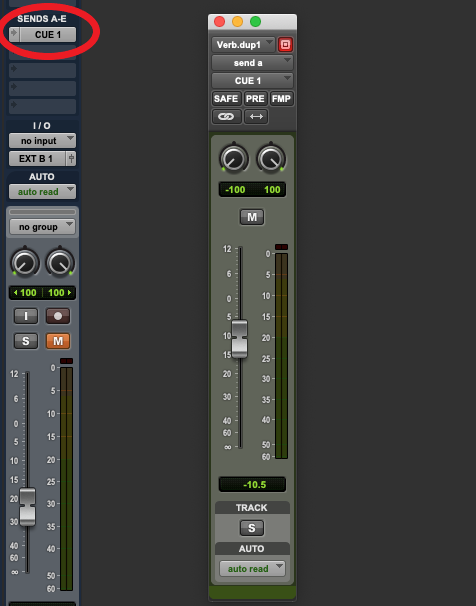Clear the clip indicator above channel meter

66,361
